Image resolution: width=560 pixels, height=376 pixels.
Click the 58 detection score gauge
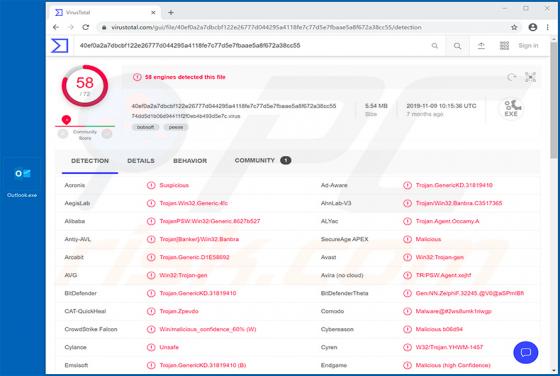[85, 86]
